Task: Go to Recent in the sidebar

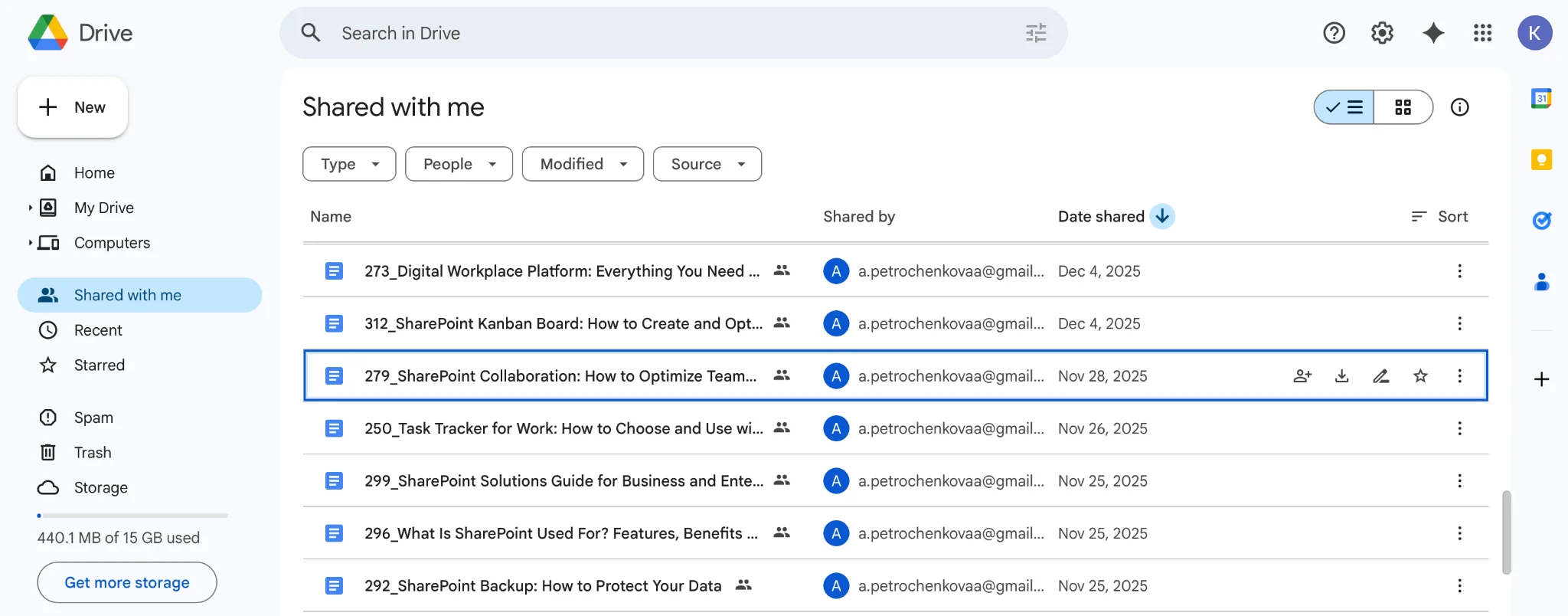Action: (139, 330)
